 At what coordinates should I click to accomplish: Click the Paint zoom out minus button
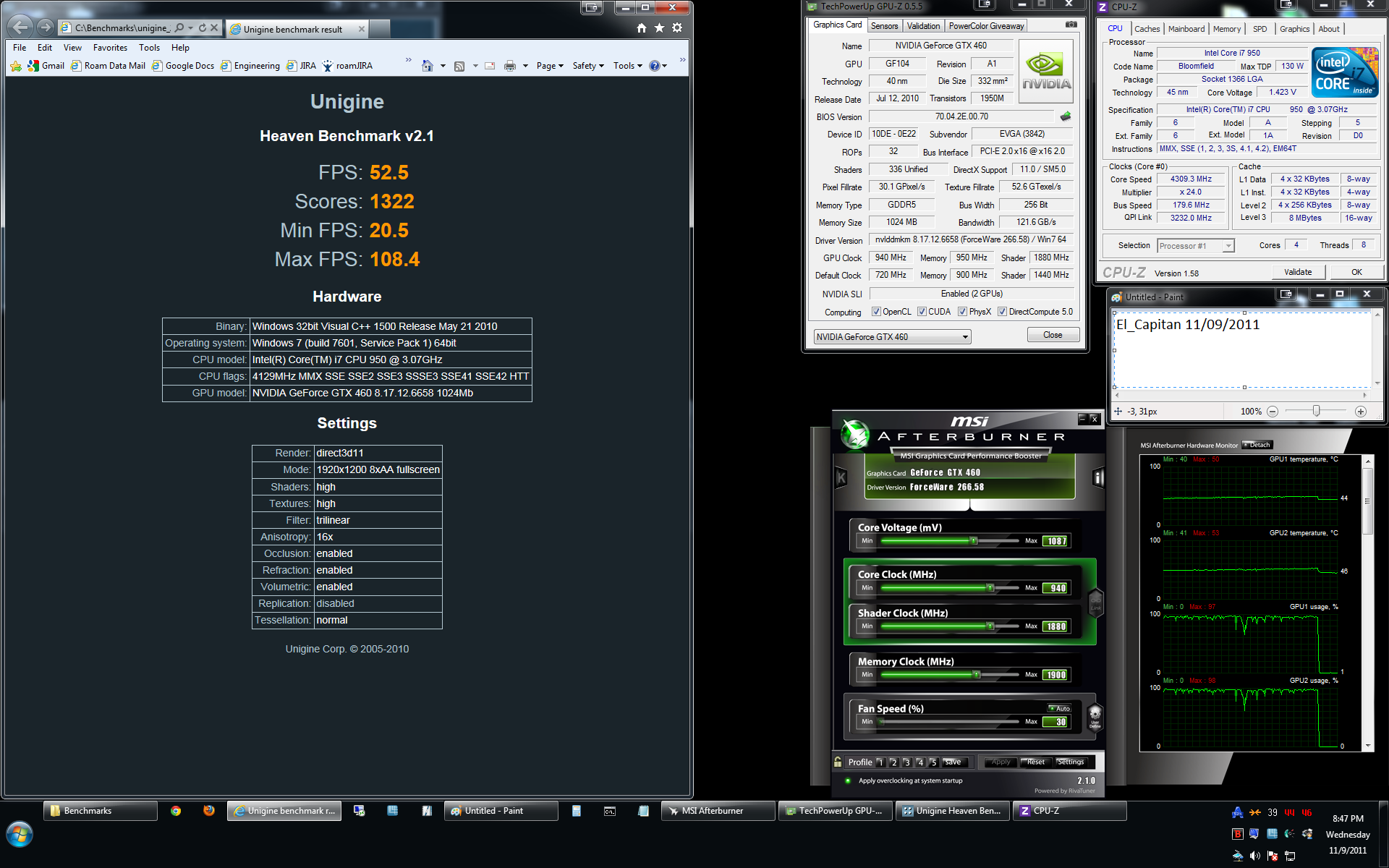coord(1273,412)
